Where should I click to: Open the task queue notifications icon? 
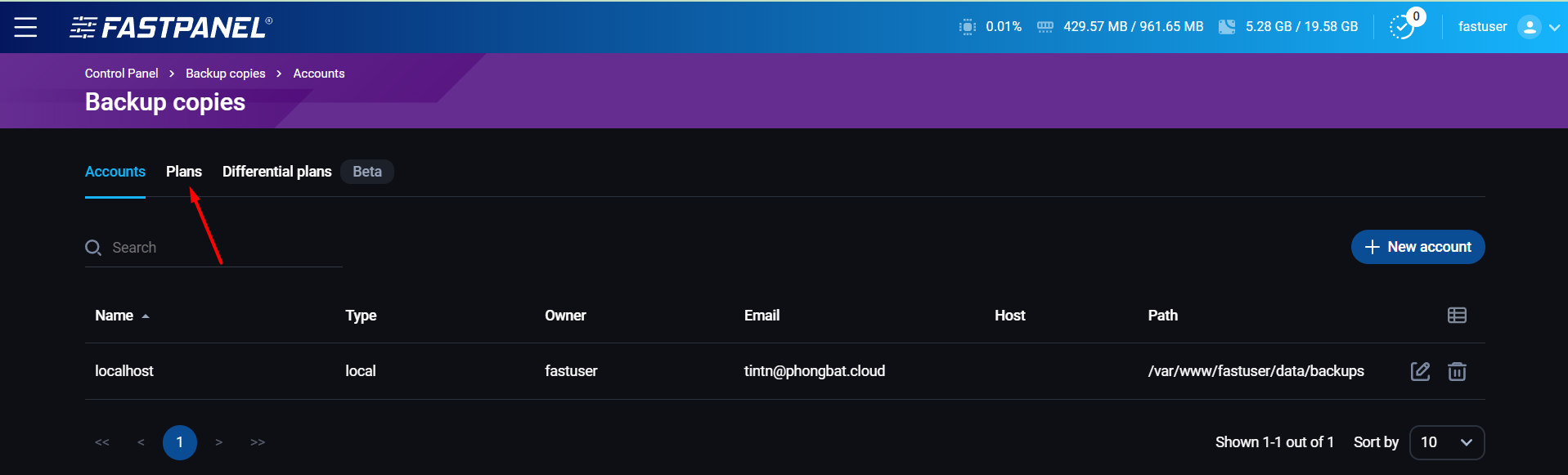click(1403, 27)
